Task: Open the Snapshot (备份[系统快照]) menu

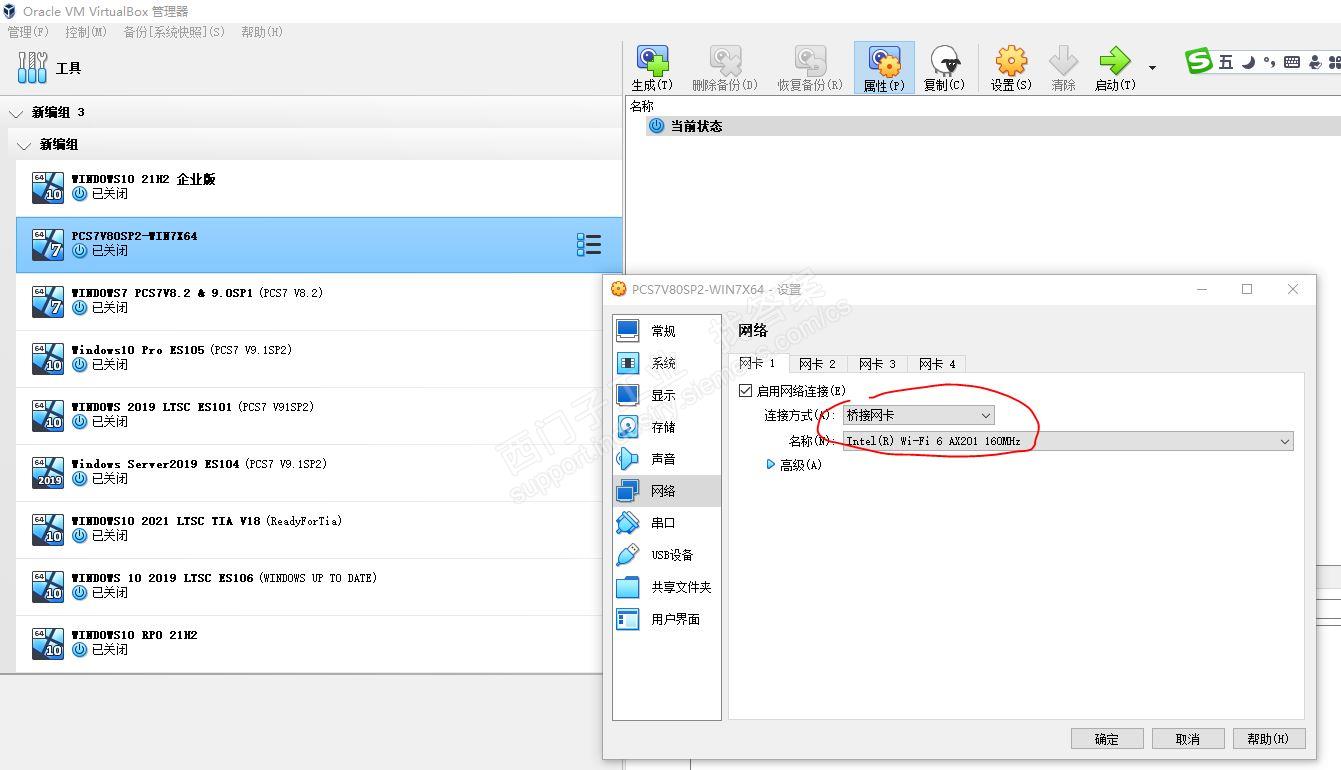Action: [x=174, y=32]
